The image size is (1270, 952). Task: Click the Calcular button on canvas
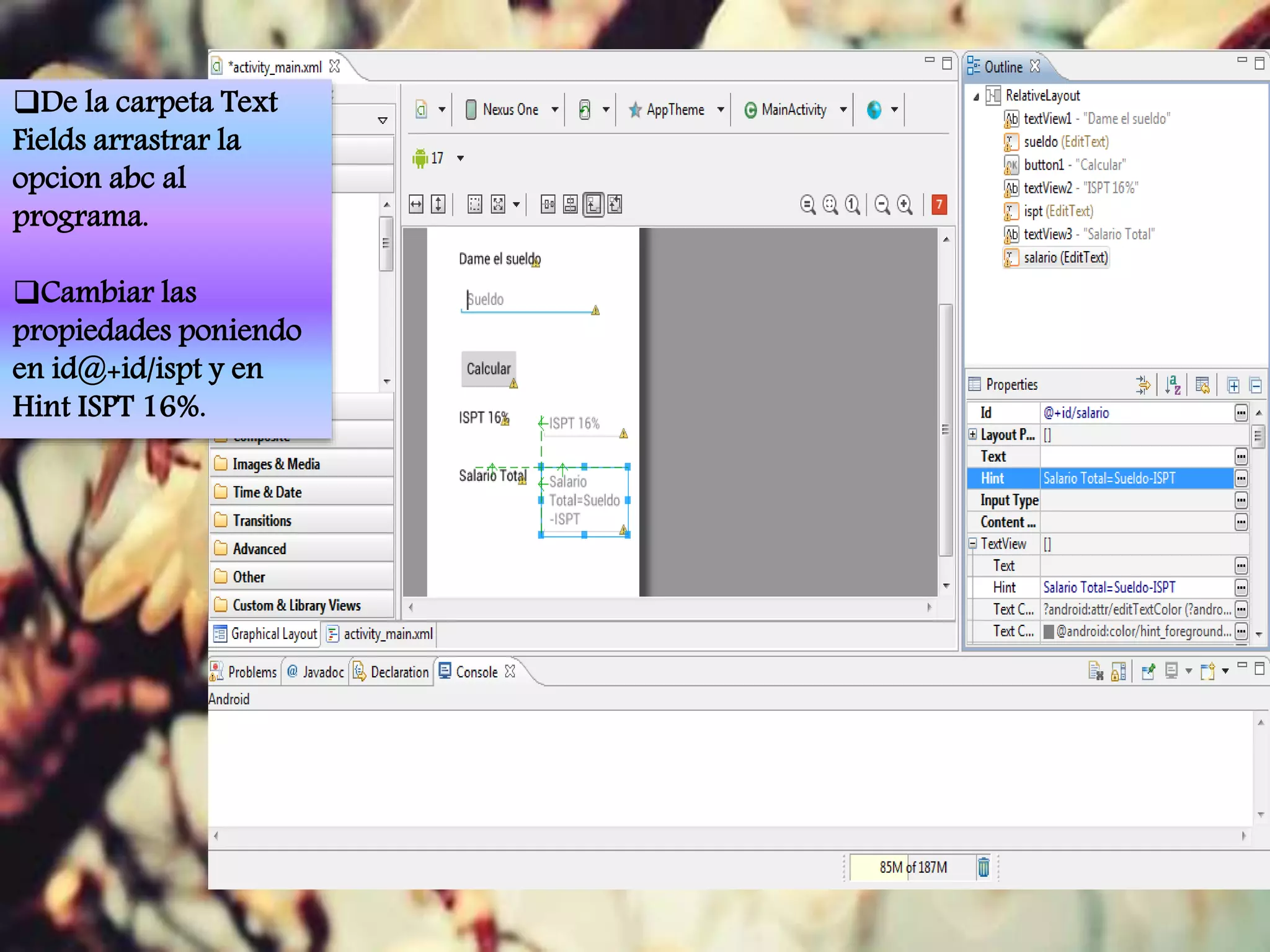(x=489, y=369)
